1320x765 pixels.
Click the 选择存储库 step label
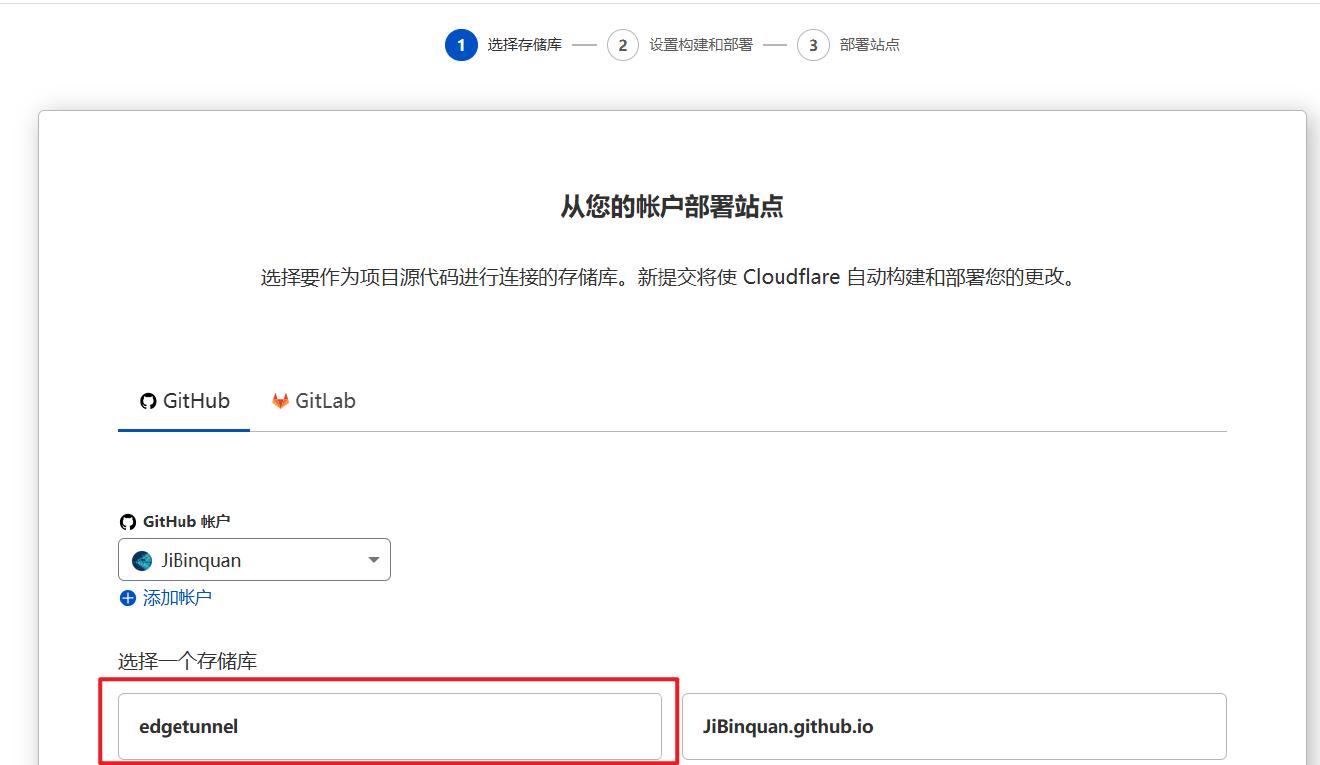[x=523, y=45]
